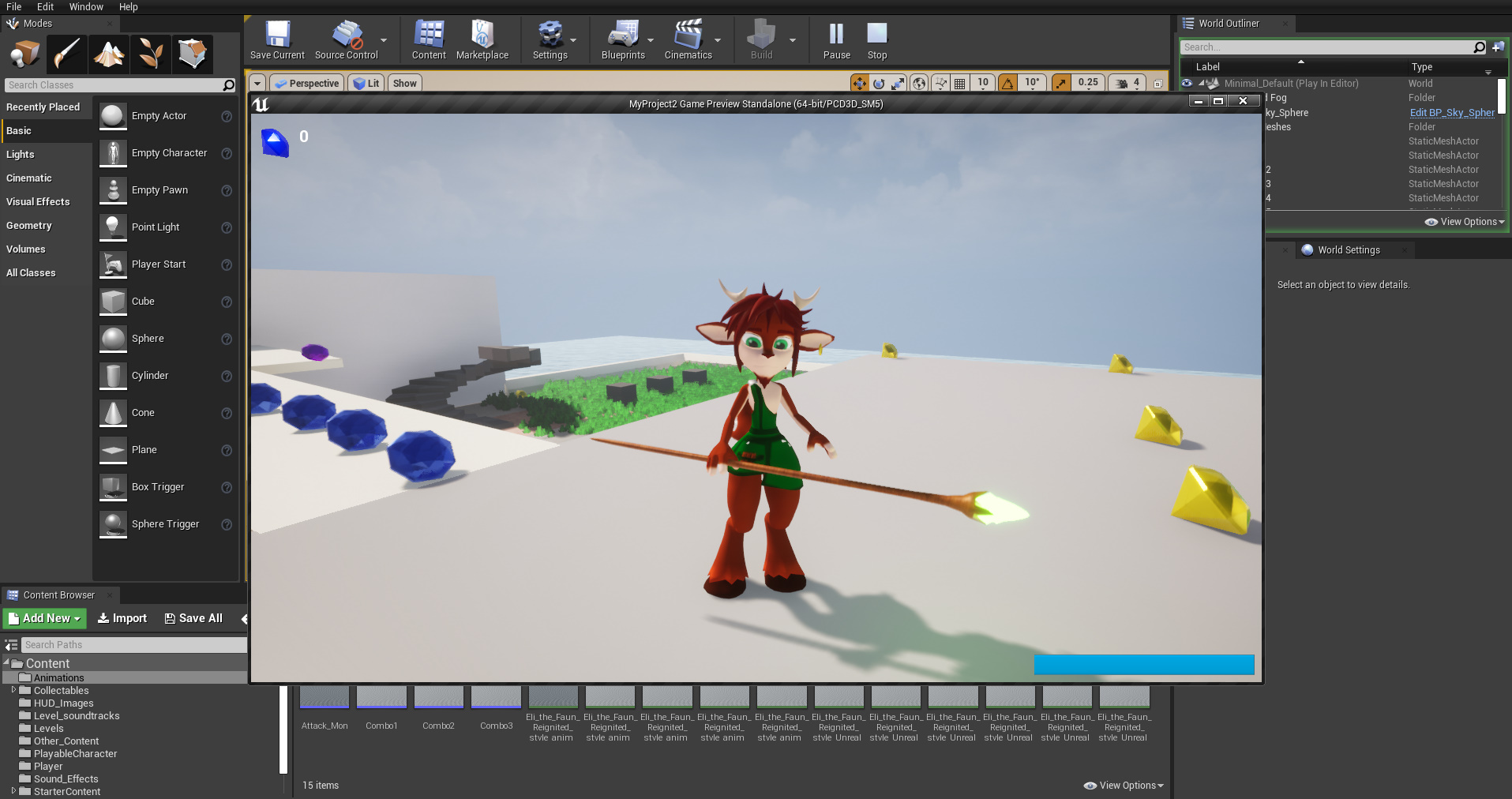Click the Import button in Content Browser

tap(122, 618)
